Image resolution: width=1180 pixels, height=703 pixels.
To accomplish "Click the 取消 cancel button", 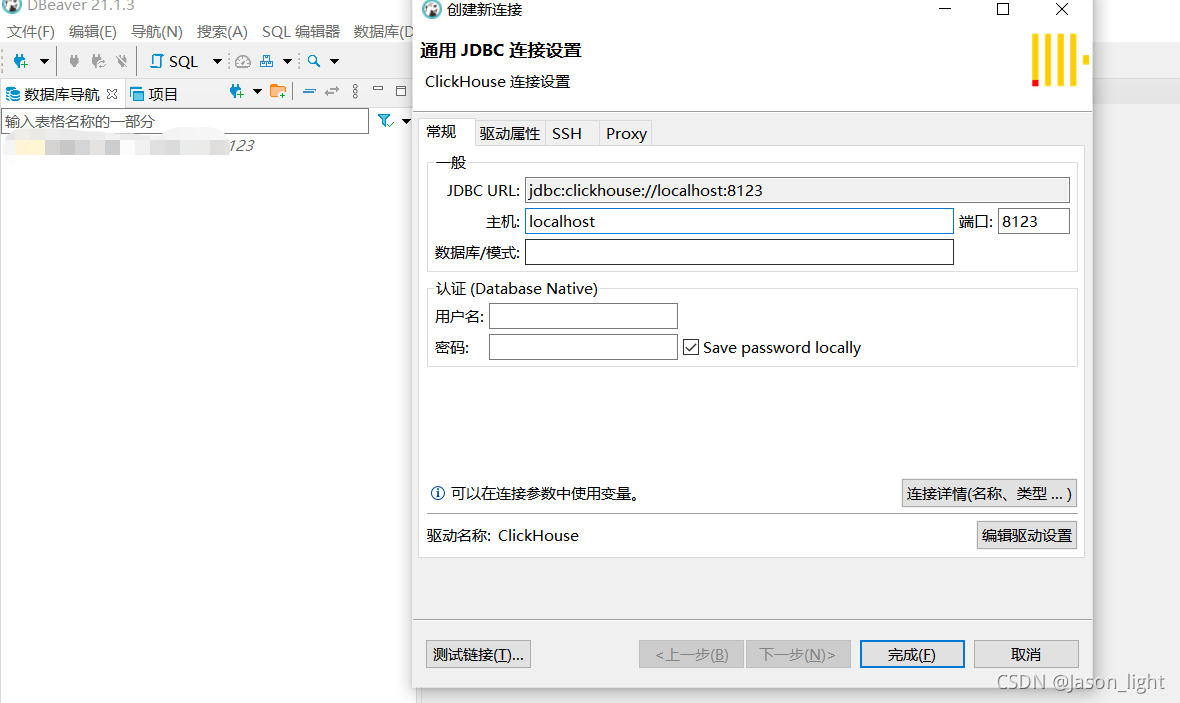I will (1026, 654).
